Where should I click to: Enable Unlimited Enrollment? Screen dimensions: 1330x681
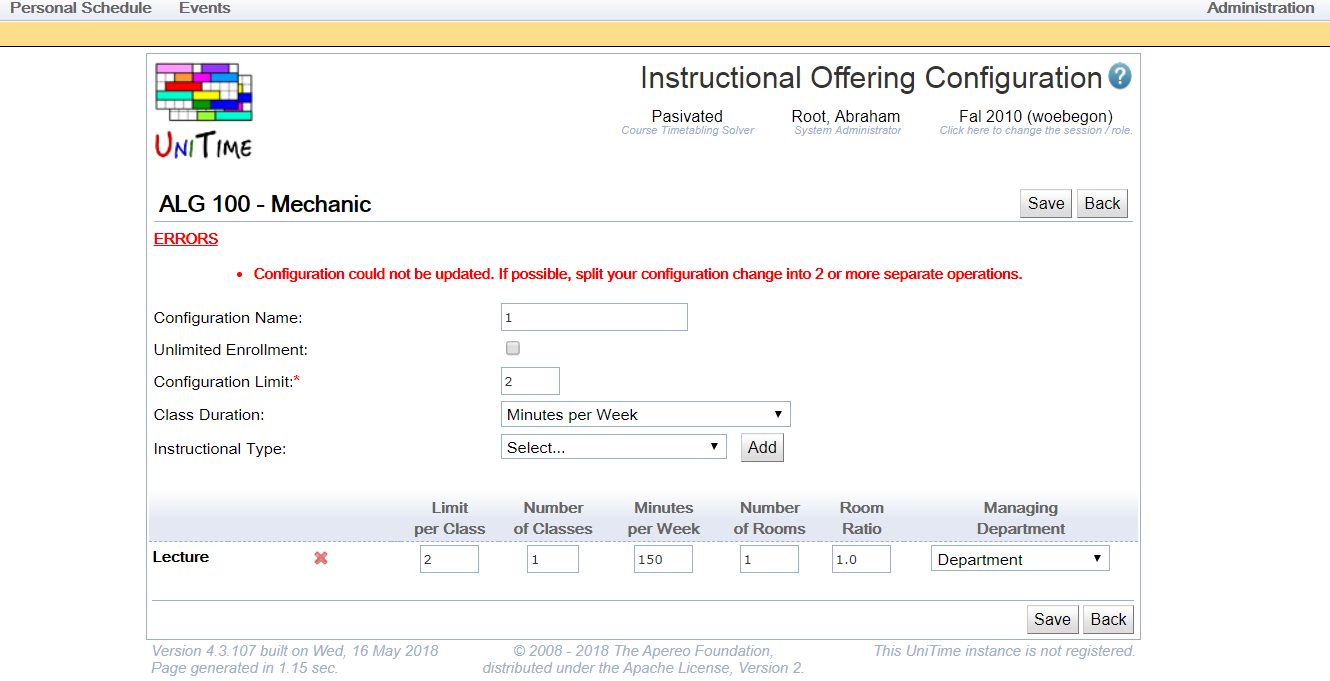pos(512,347)
